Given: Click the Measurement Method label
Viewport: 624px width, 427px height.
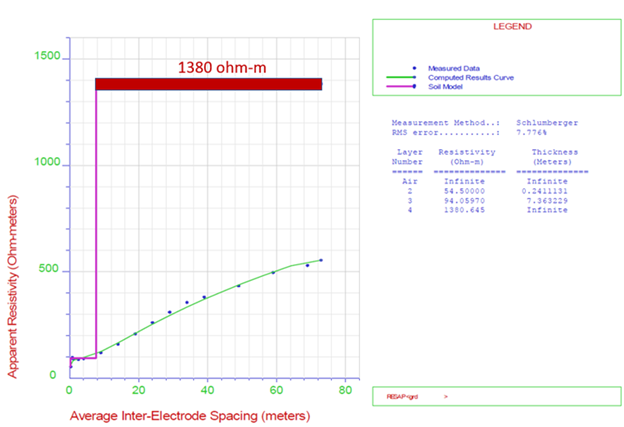Looking at the screenshot, I should tap(445, 123).
